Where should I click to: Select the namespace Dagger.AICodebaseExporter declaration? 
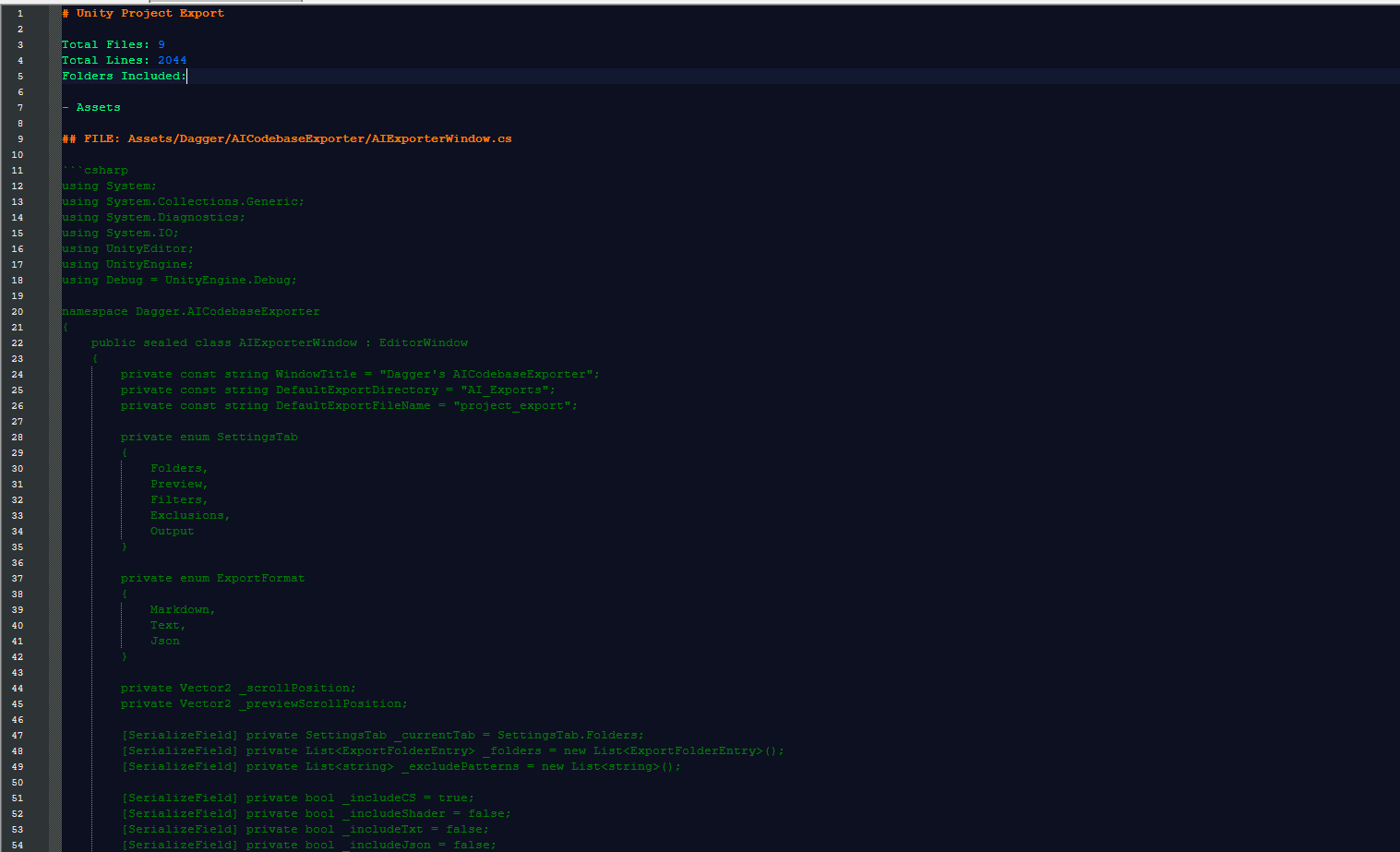point(190,311)
